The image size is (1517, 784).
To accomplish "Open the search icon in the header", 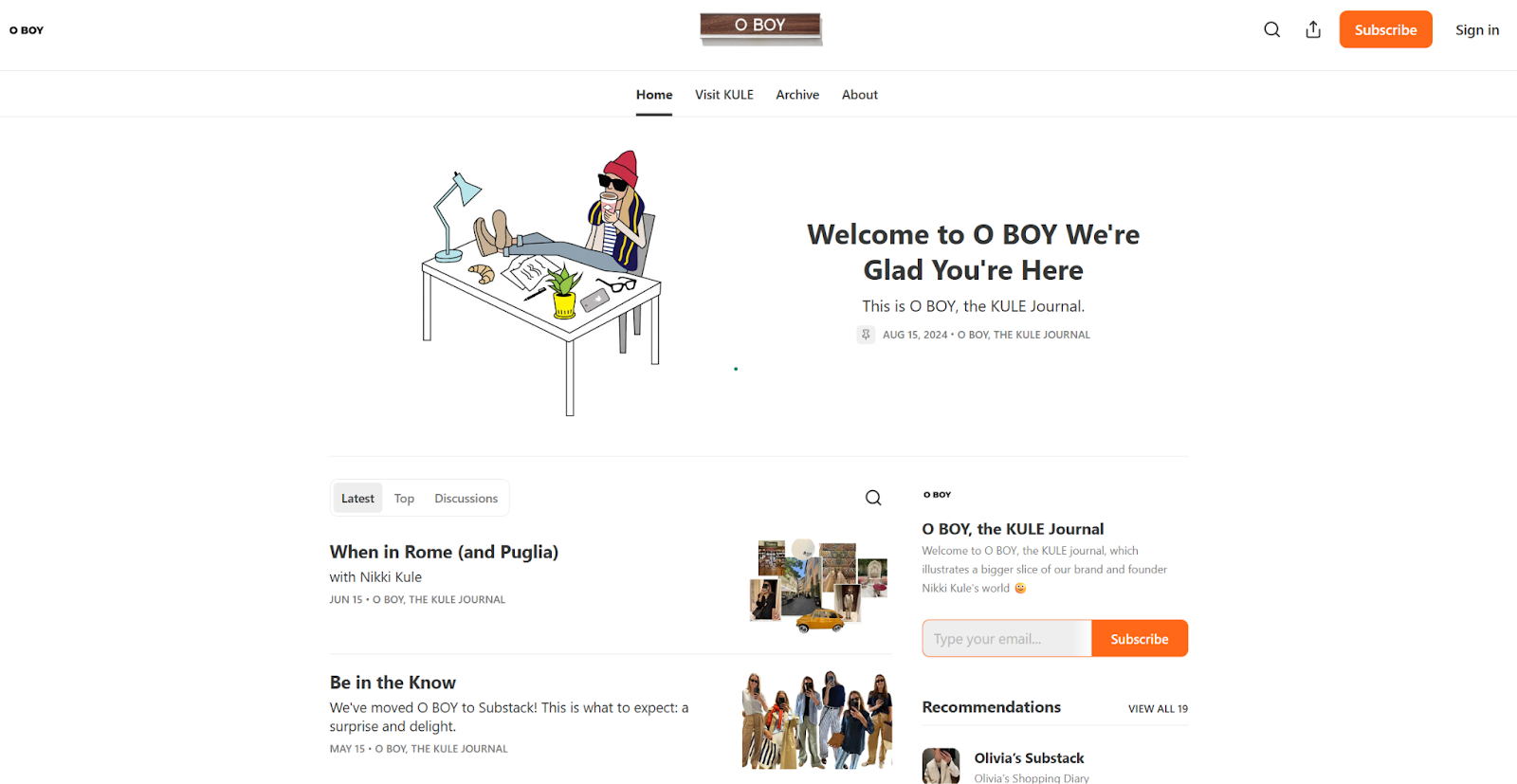I will tap(1271, 29).
